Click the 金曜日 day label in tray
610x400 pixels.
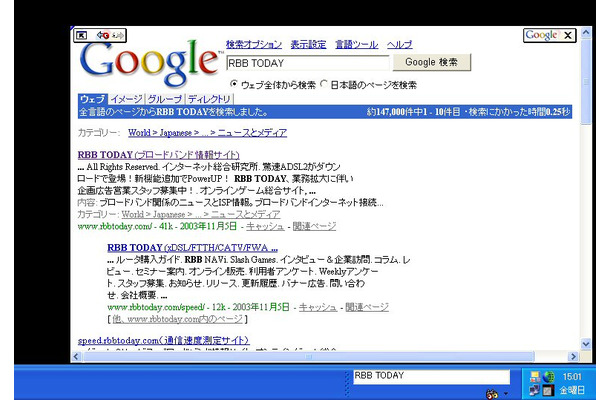point(571,390)
